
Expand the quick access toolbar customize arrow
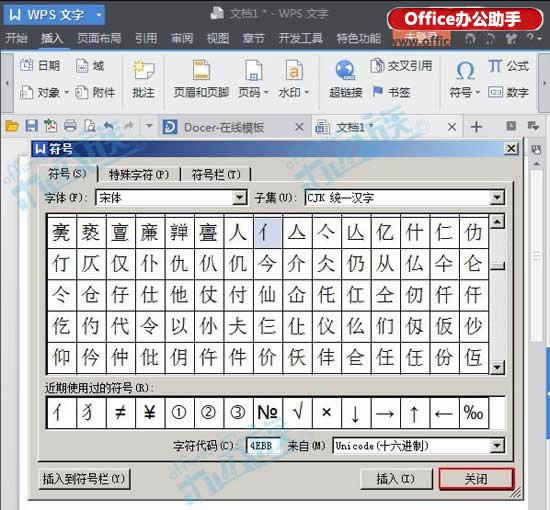[149, 126]
